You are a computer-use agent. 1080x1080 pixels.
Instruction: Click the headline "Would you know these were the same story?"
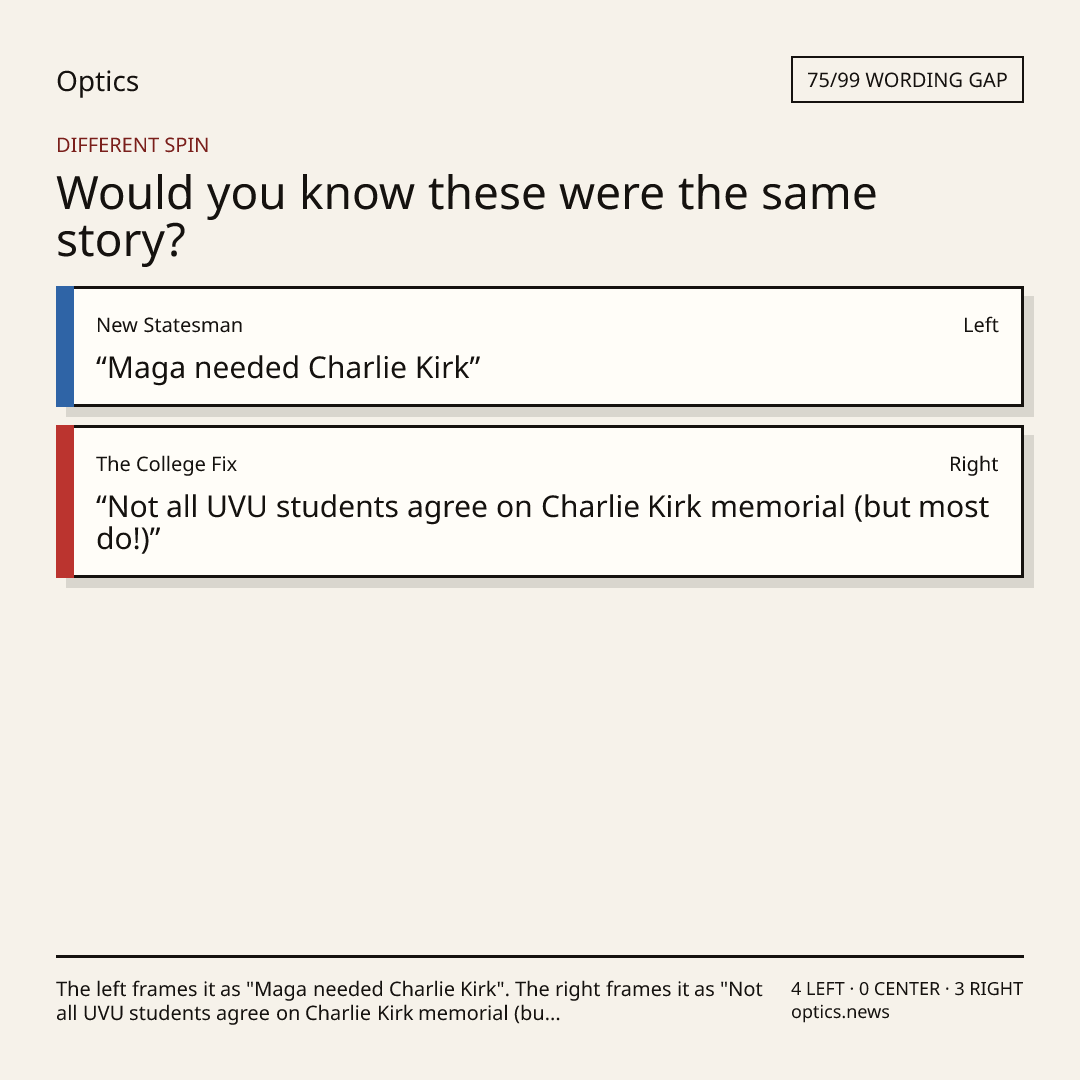[x=466, y=216]
